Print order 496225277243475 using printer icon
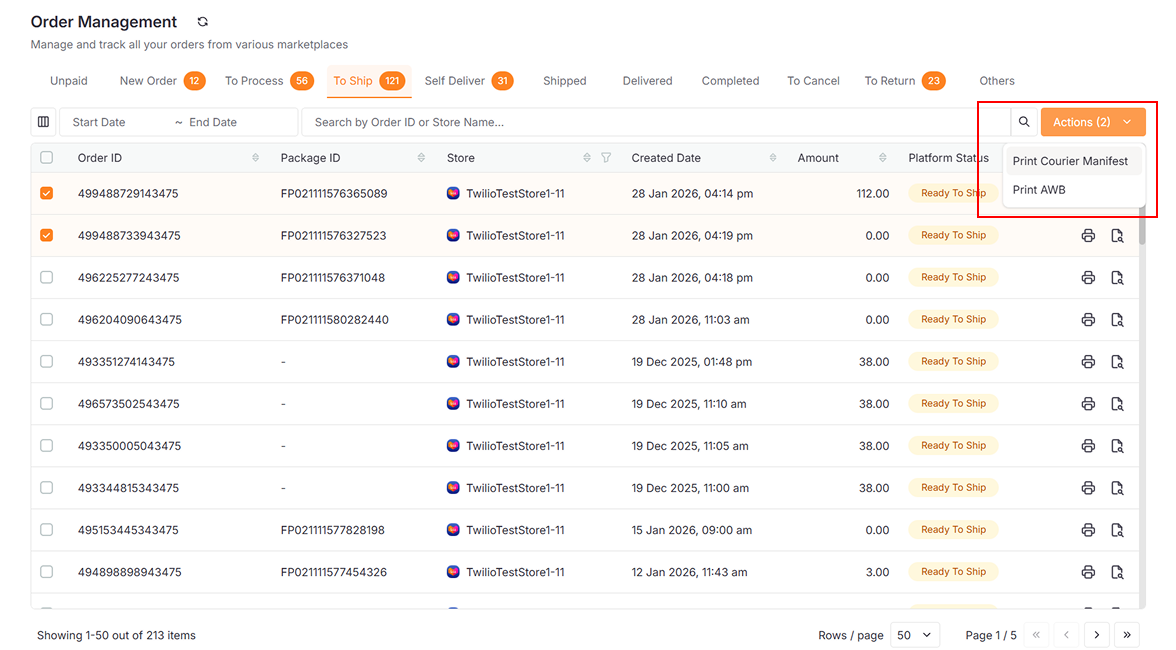Image resolution: width=1176 pixels, height=650 pixels. point(1088,278)
